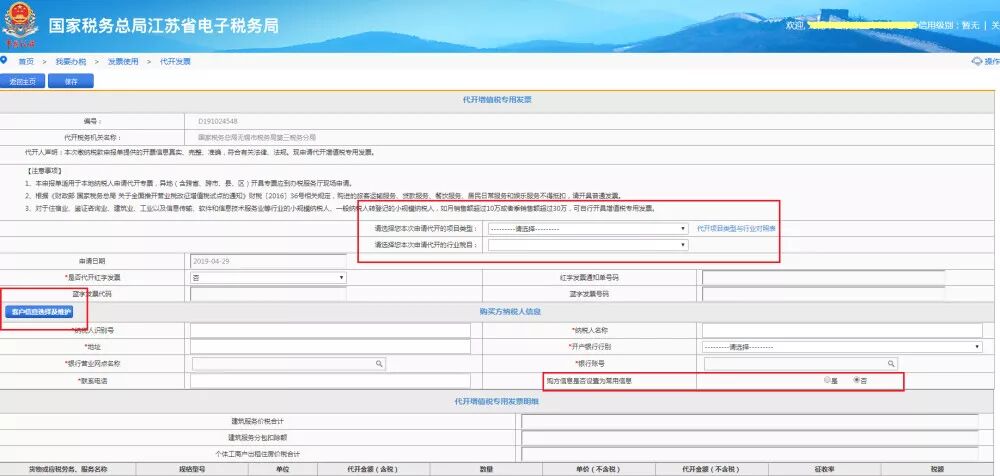
Task: Click the 纳税人名称 input field
Action: tap(842, 331)
